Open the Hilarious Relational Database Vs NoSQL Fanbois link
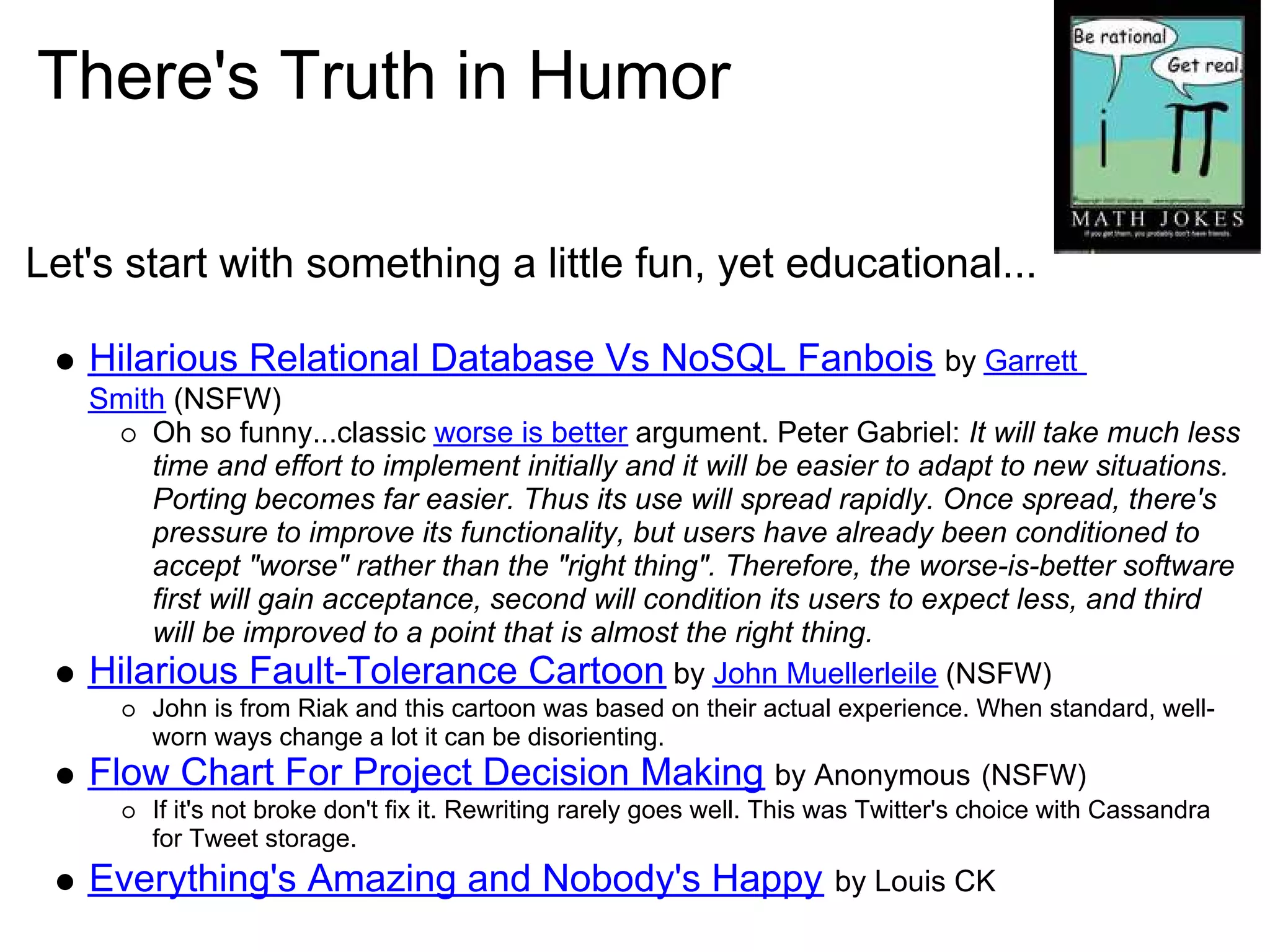This screenshot has width=1270, height=952. pyautogui.click(x=512, y=358)
